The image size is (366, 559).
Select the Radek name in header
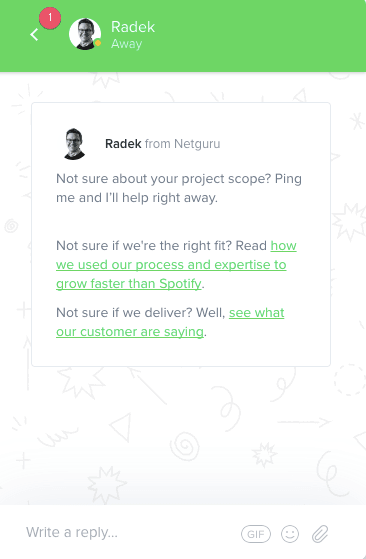point(133,27)
